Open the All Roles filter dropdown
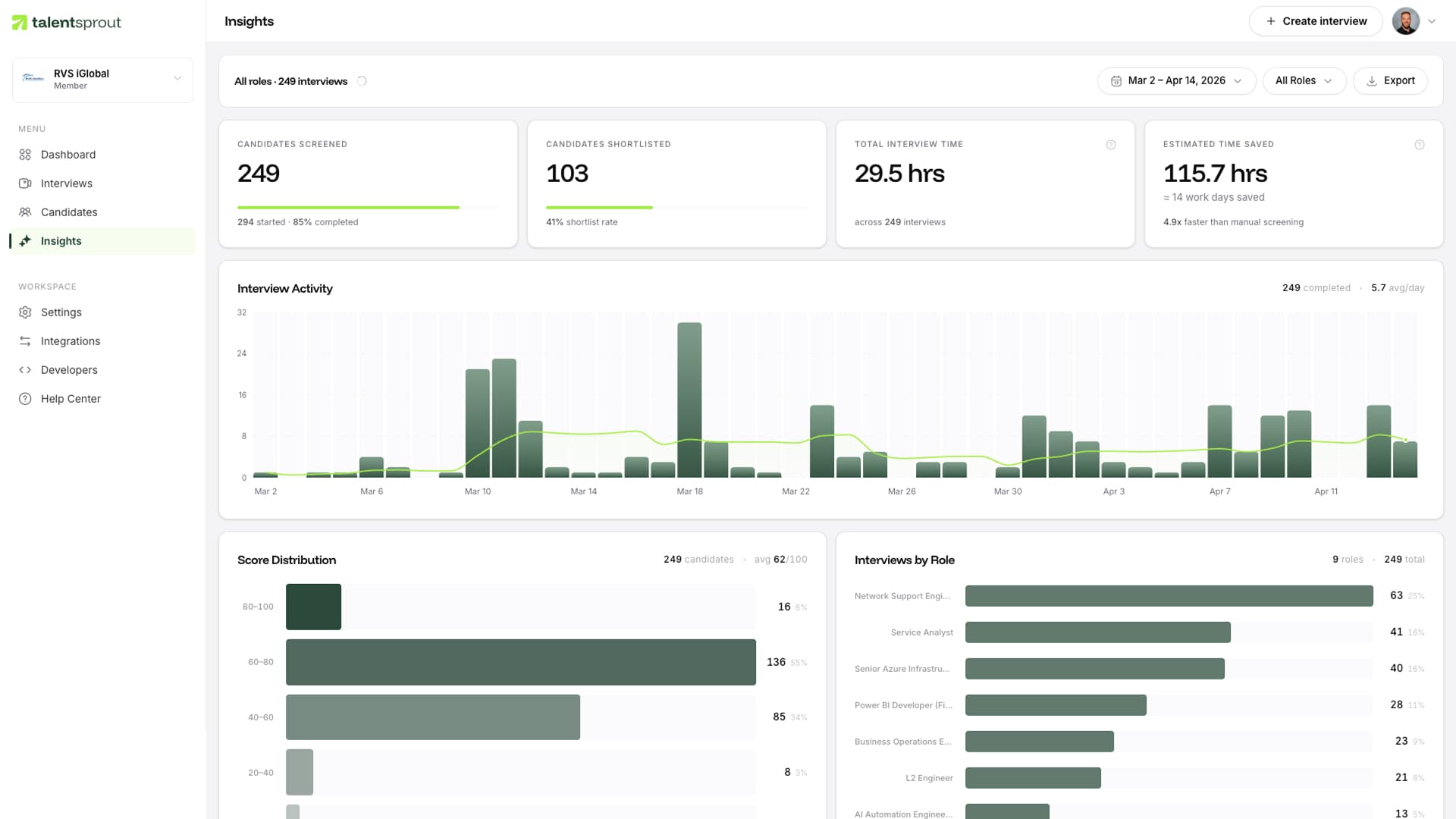 coord(1304,80)
